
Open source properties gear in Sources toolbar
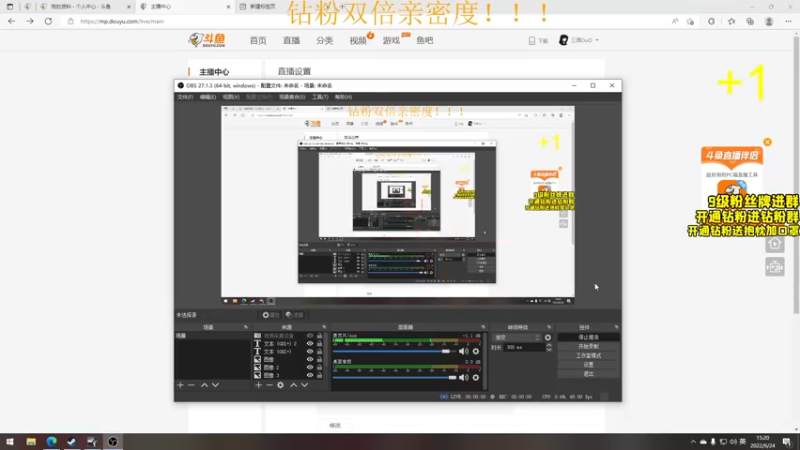281,385
